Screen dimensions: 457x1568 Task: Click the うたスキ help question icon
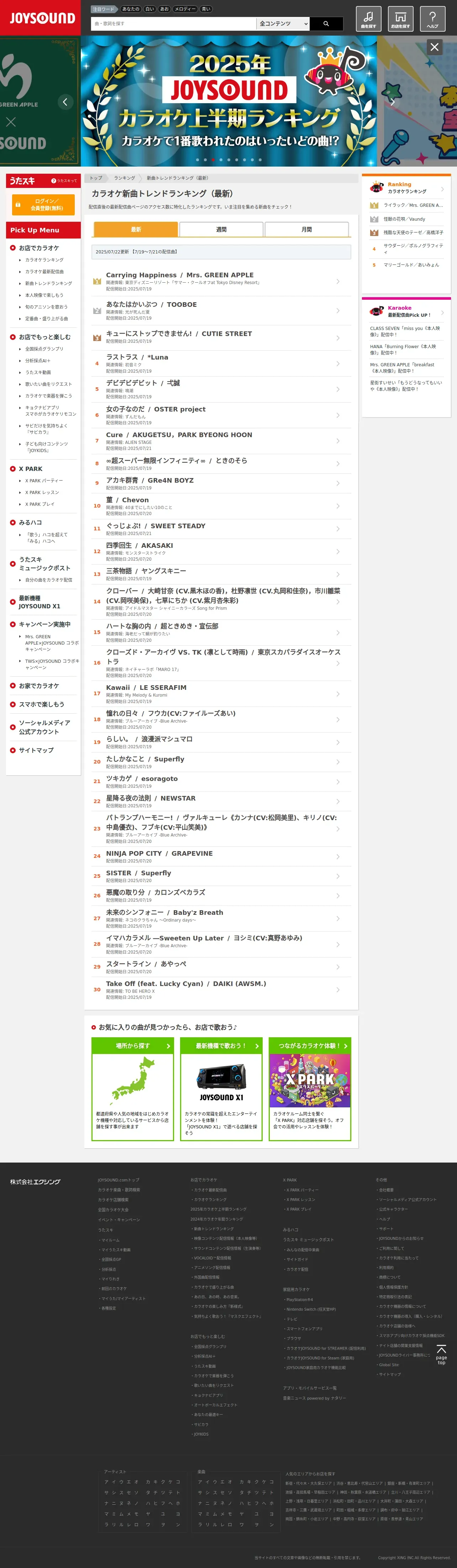click(x=53, y=181)
